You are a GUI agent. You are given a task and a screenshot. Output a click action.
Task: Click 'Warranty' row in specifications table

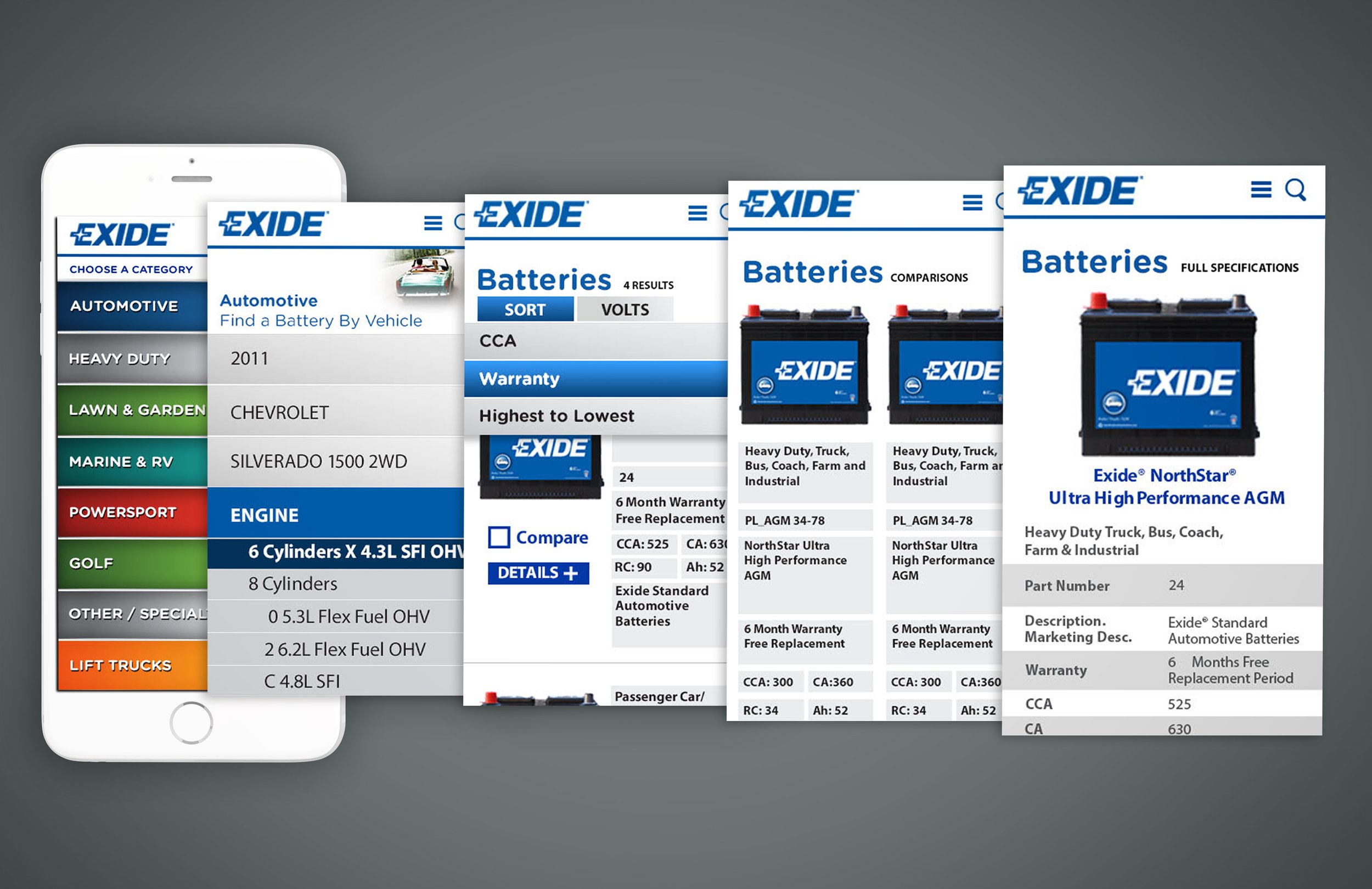click(1162, 670)
